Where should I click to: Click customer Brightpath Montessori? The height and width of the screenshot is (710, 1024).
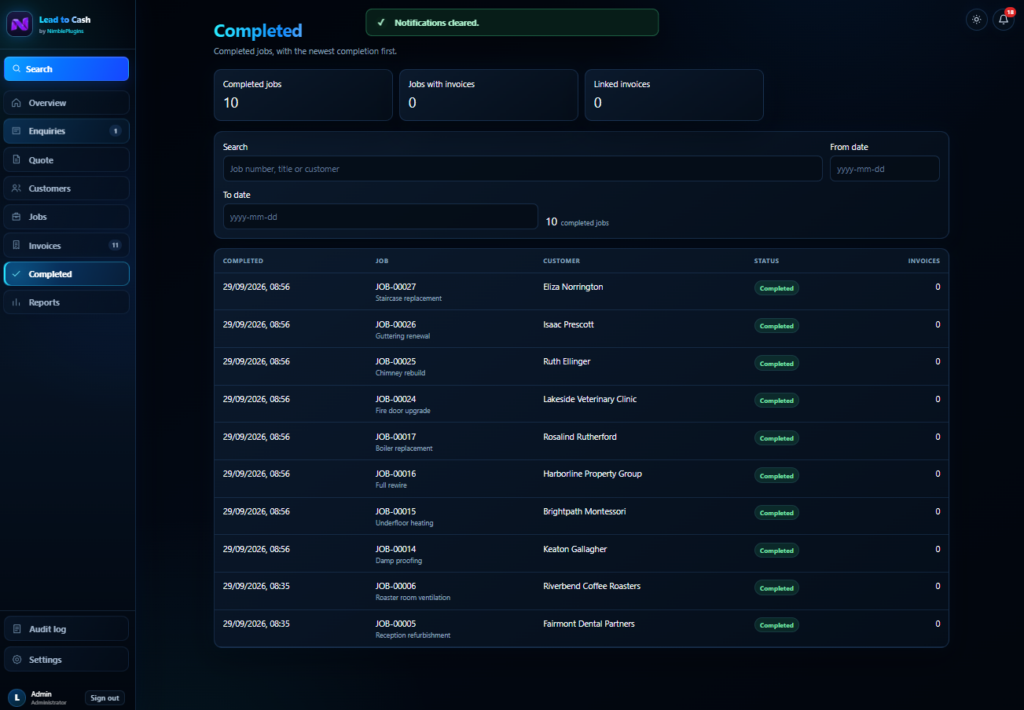(x=584, y=511)
